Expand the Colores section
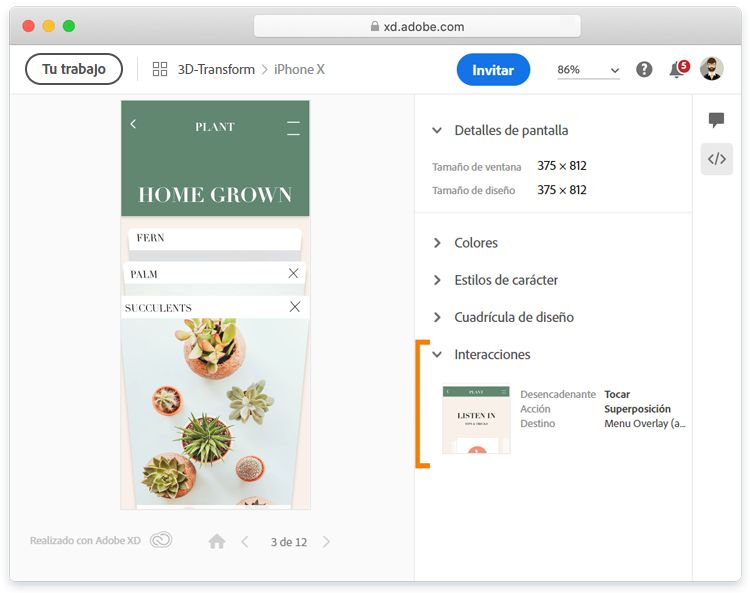The height and width of the screenshot is (593, 750). pyautogui.click(x=437, y=243)
